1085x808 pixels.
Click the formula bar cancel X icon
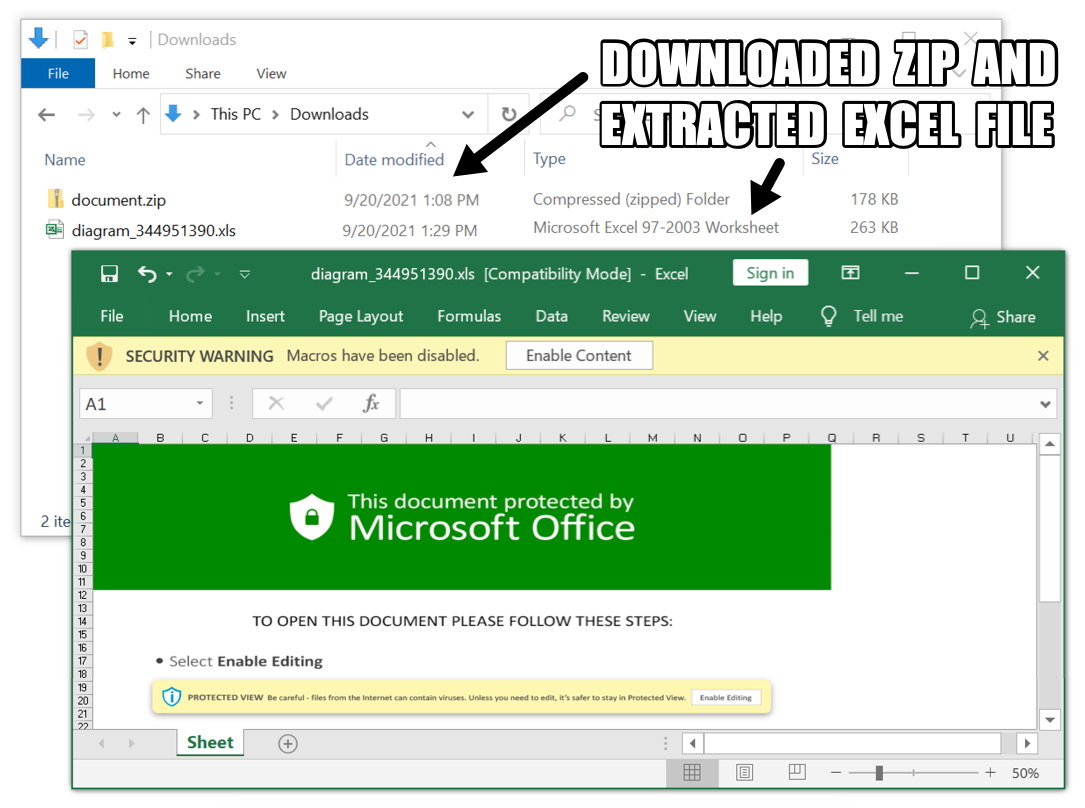pyautogui.click(x=276, y=403)
